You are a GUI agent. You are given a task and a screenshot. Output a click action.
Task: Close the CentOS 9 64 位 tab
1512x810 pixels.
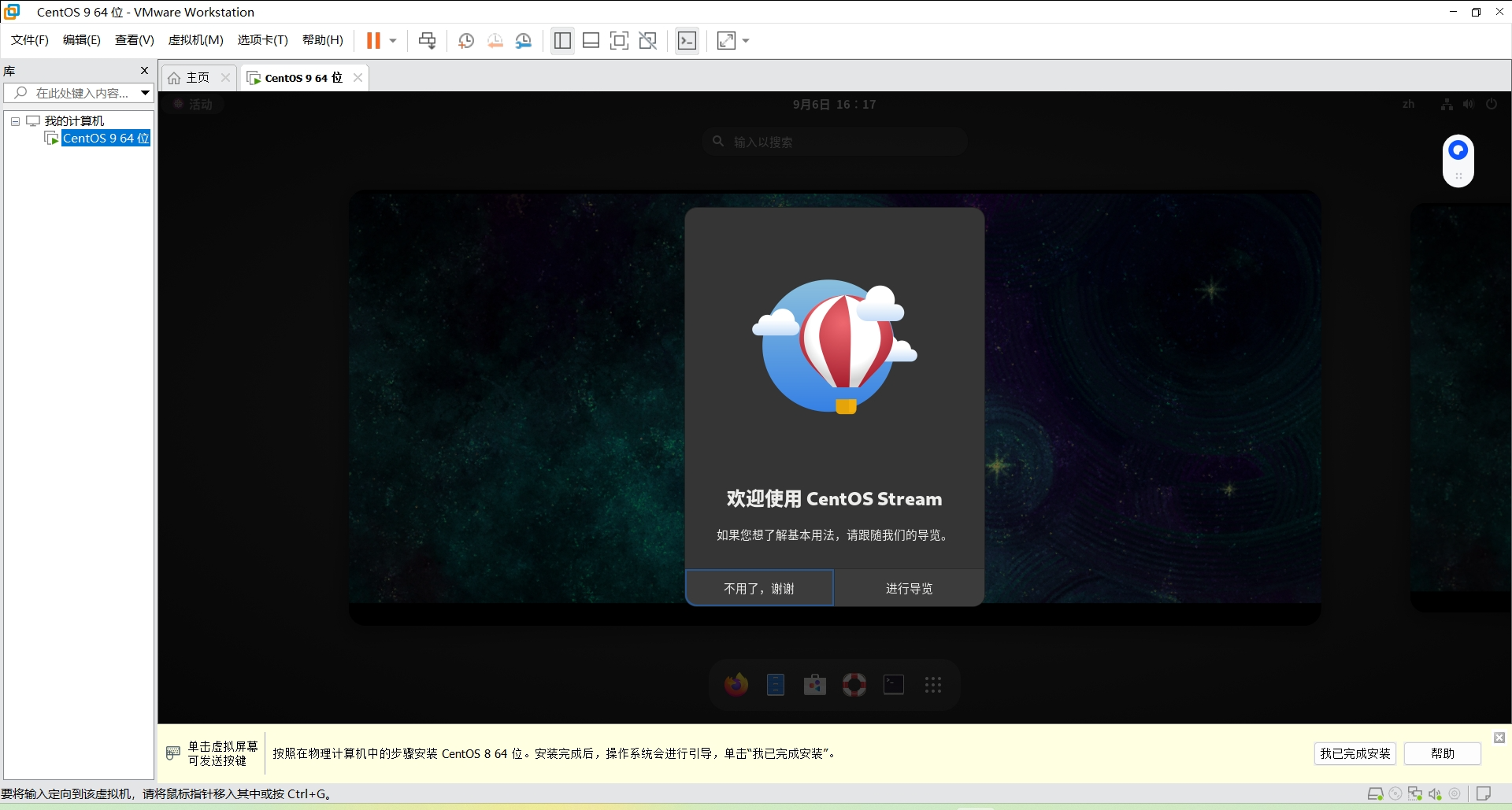click(358, 77)
